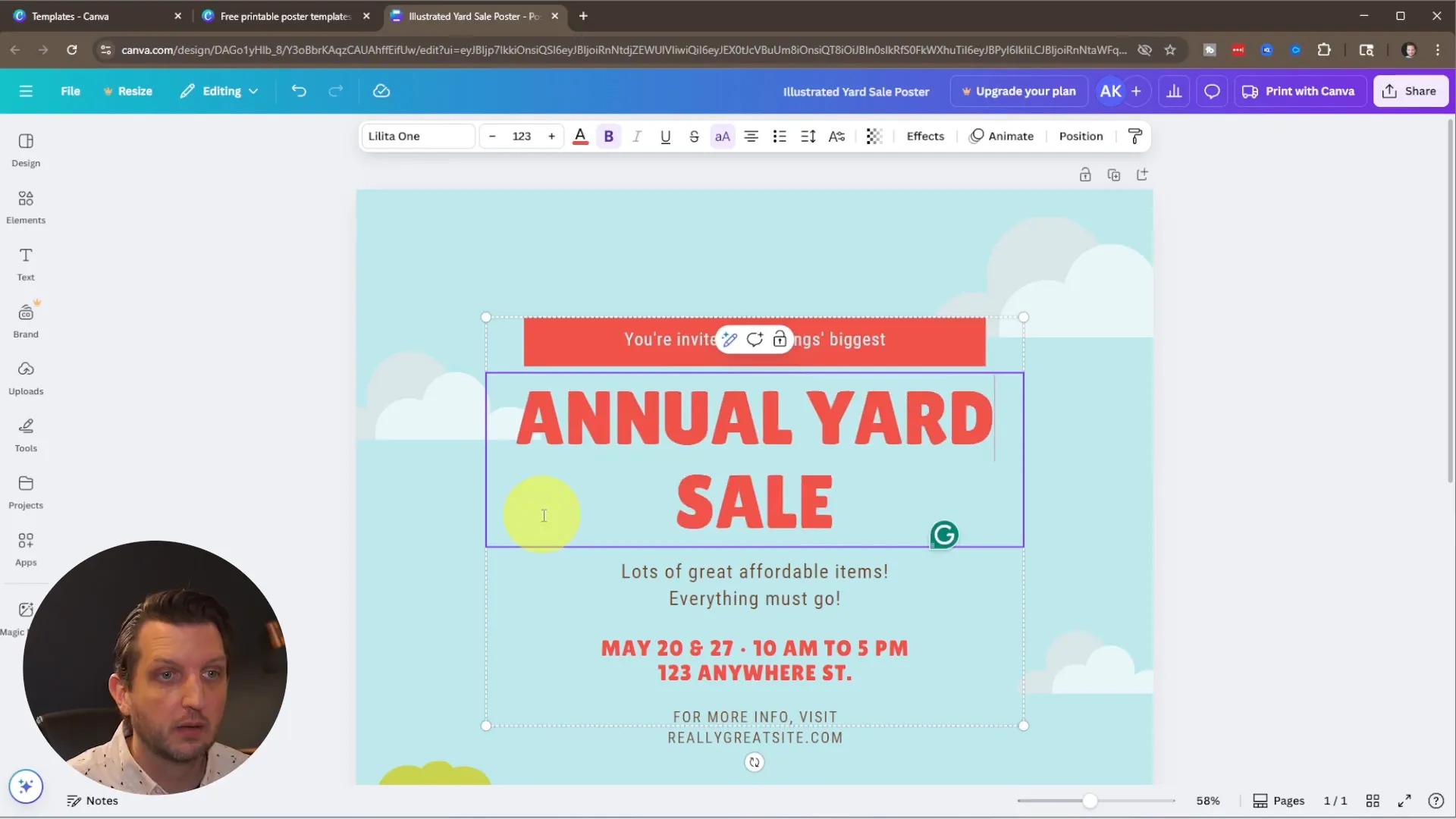Image resolution: width=1456 pixels, height=819 pixels.
Task: Toggle italic formatting
Action: 637,136
